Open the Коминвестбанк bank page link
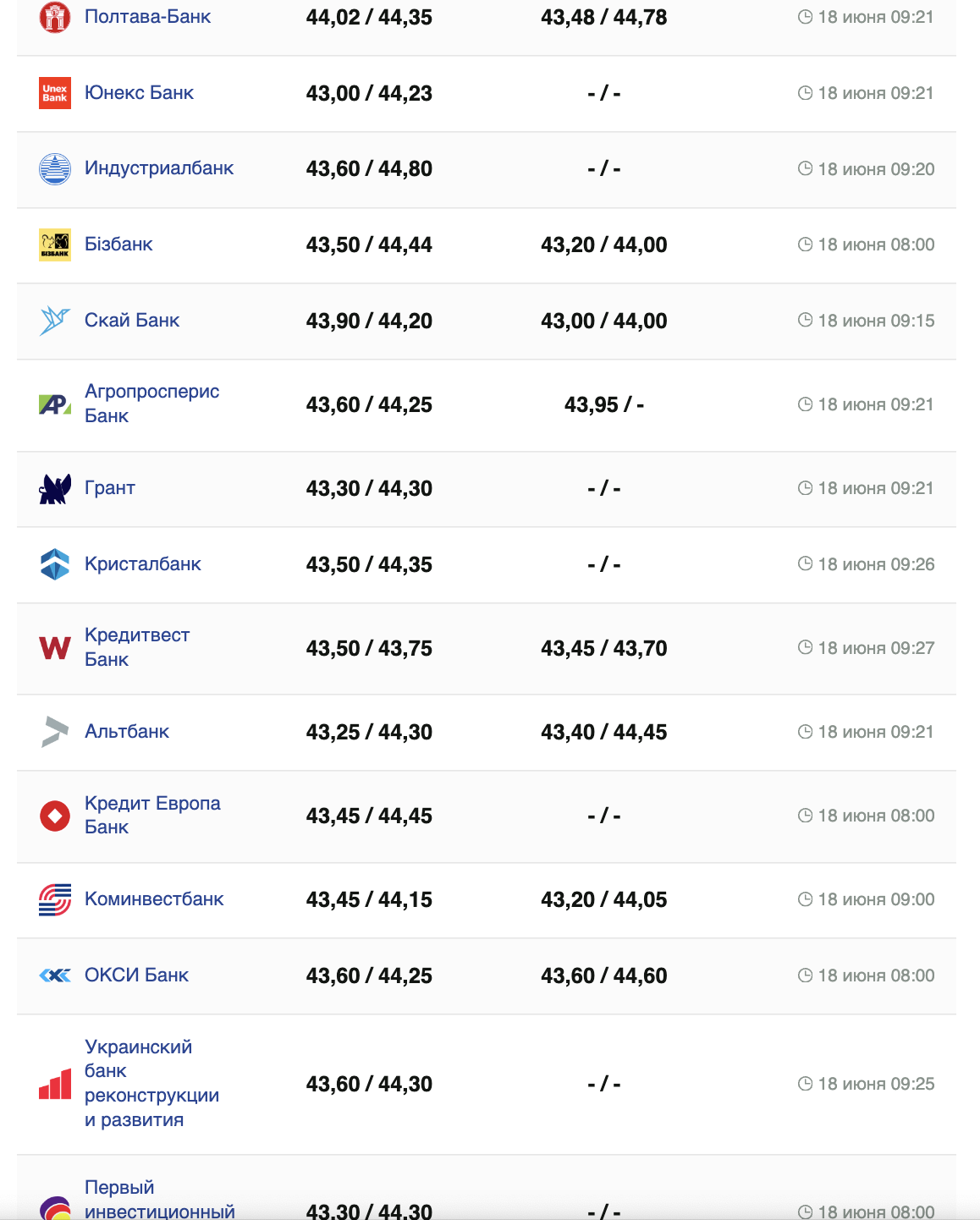Screen dimensions: 980x1220 tap(154, 899)
